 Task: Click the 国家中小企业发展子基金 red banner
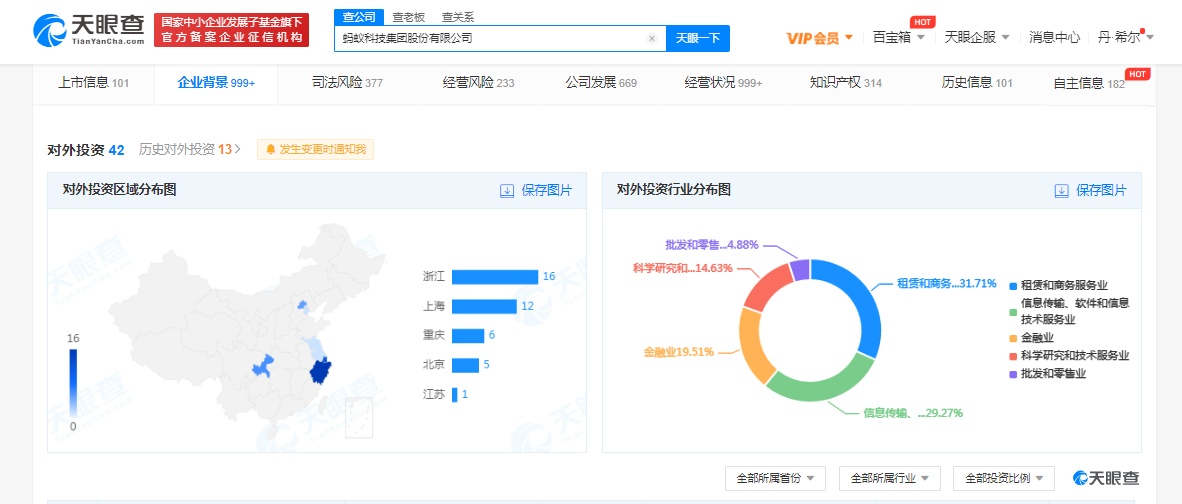click(231, 30)
